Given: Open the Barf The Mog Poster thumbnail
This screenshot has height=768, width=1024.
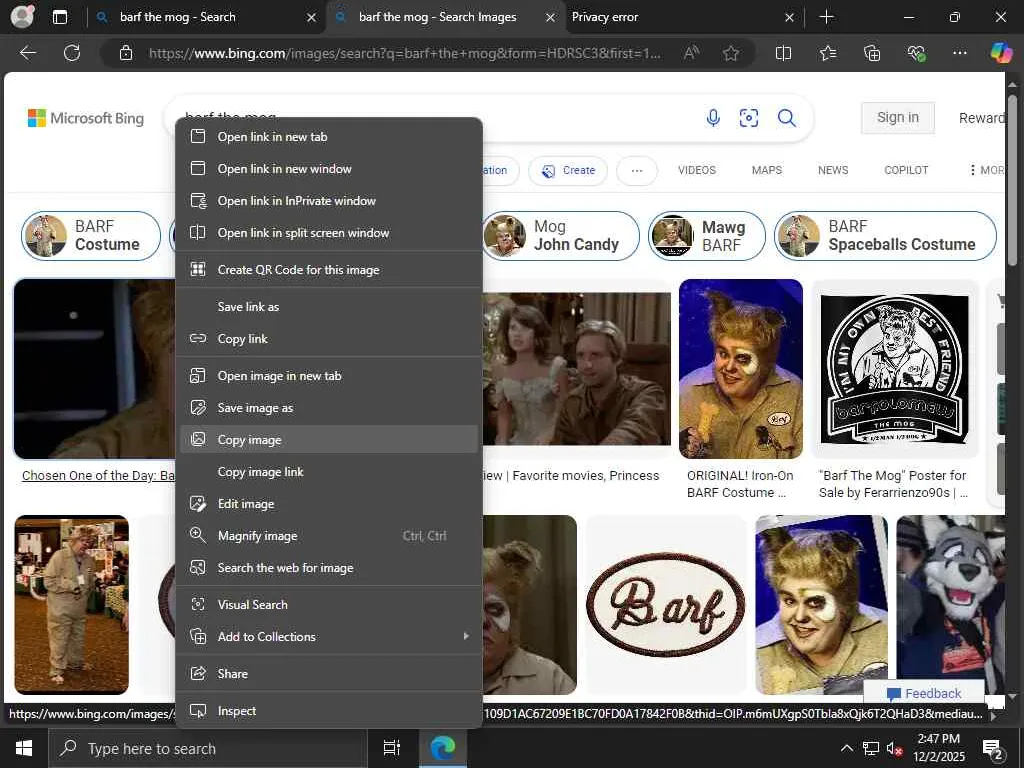Looking at the screenshot, I should pos(895,369).
